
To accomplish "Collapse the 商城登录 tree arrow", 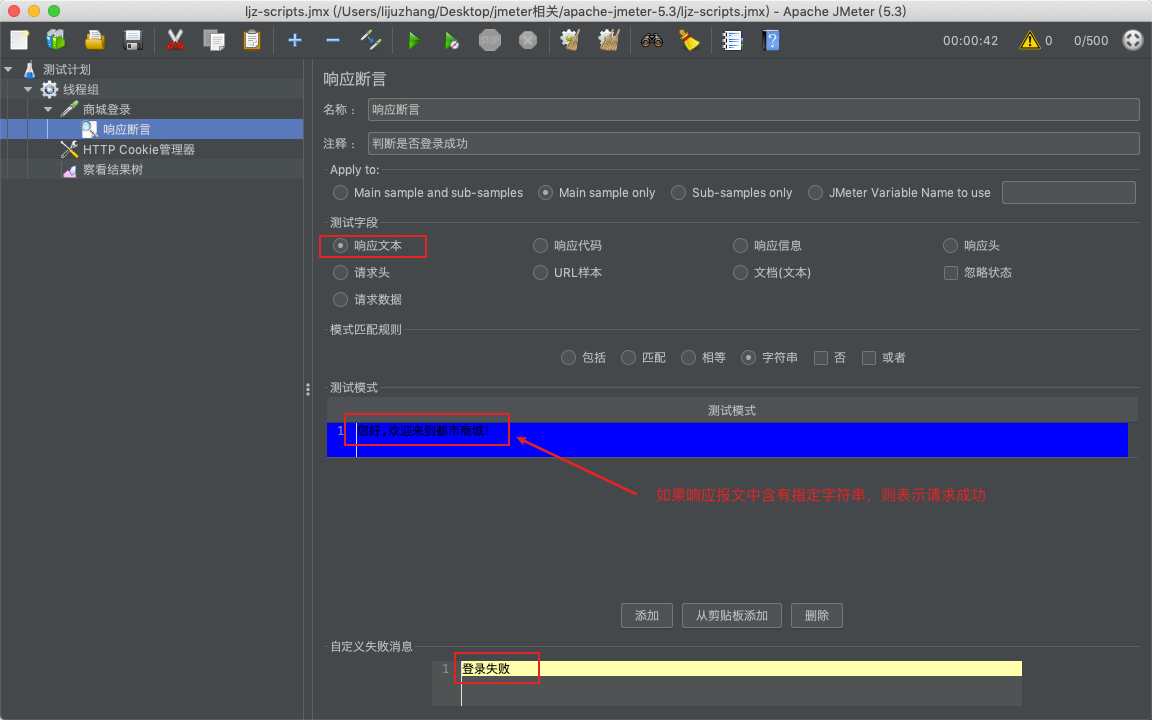I will 48,109.
